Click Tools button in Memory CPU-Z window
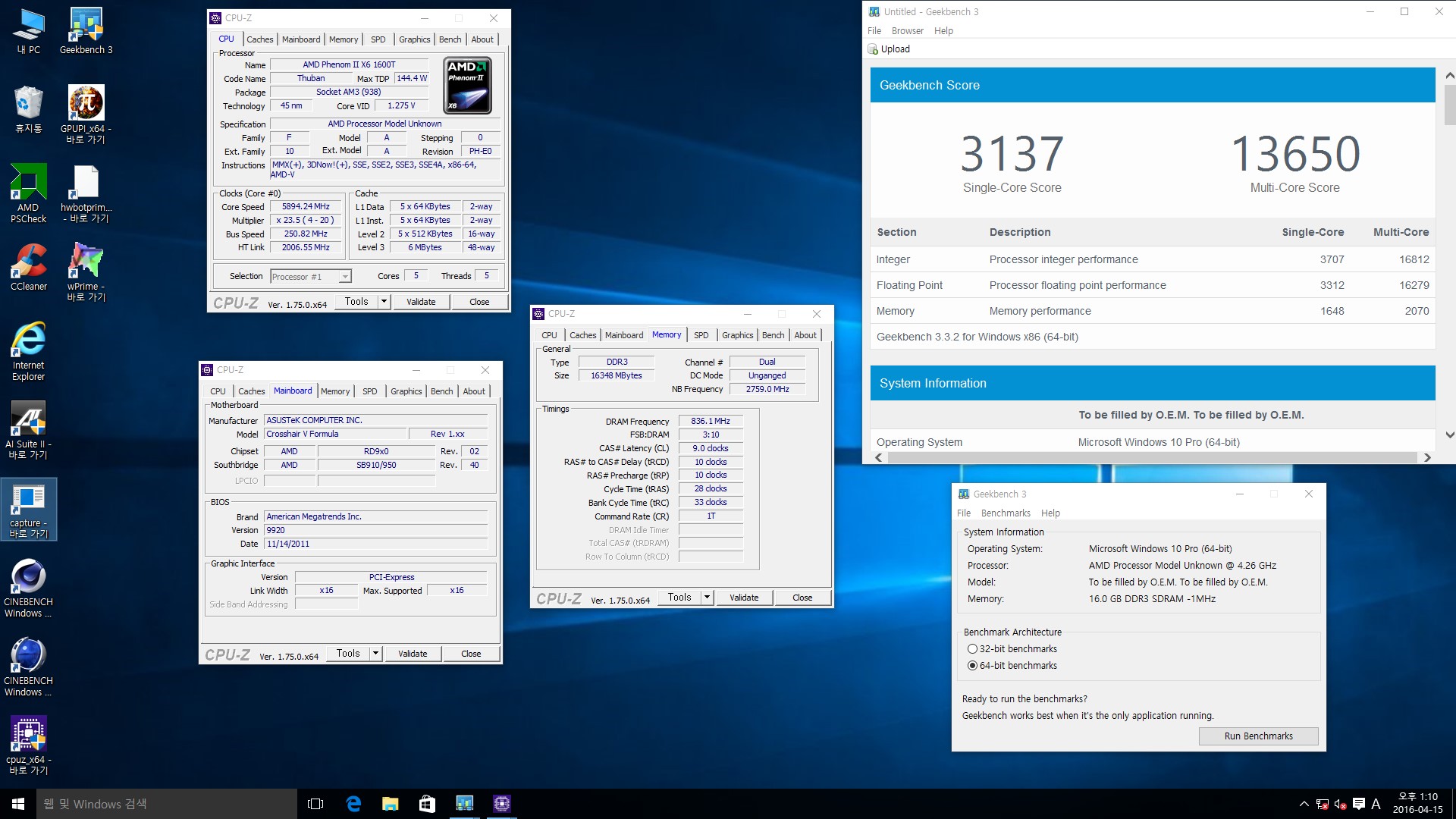Viewport: 1456px width, 819px height. 679,598
